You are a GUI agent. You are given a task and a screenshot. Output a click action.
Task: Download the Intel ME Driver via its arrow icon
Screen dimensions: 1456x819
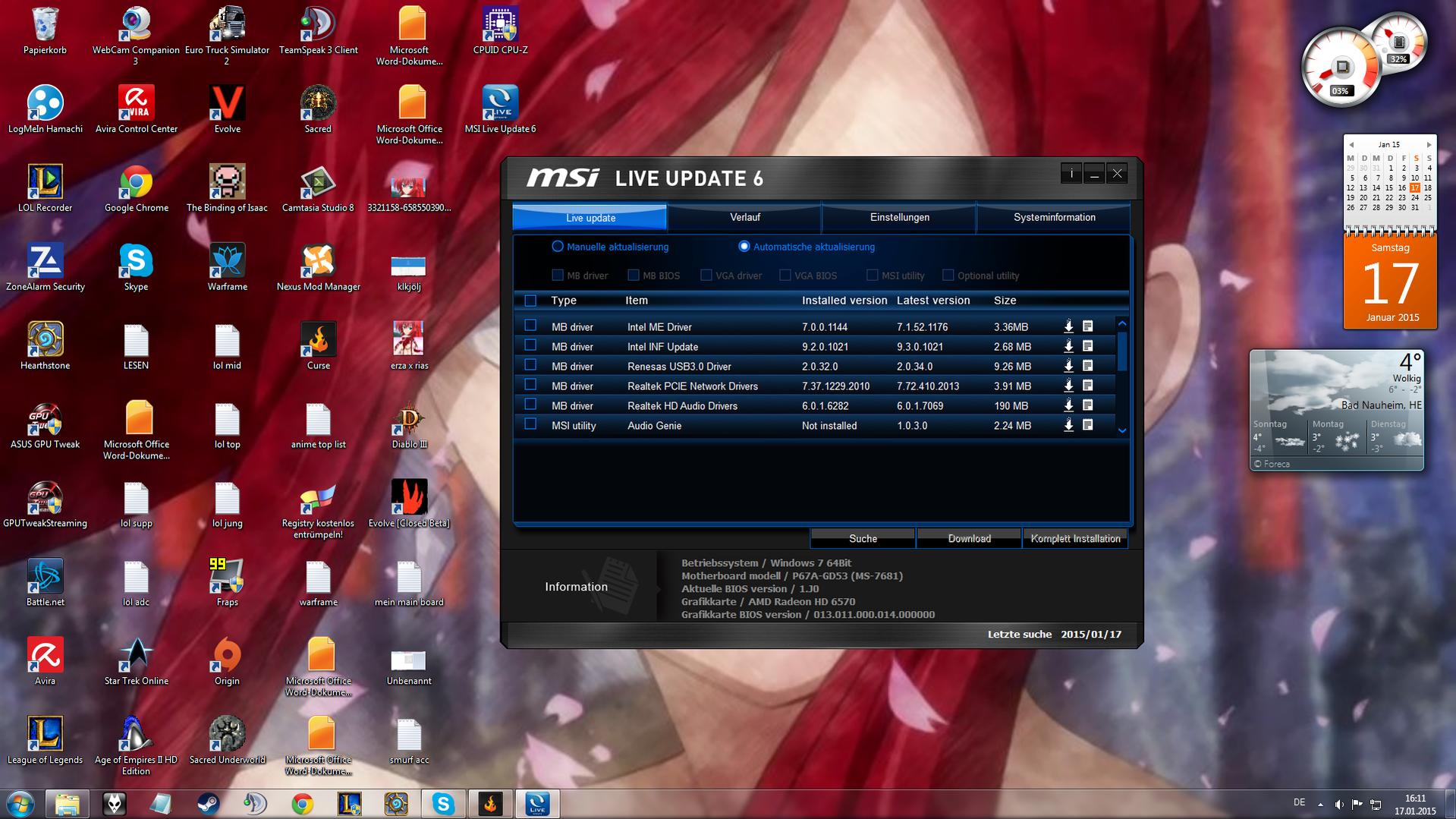pyautogui.click(x=1068, y=326)
